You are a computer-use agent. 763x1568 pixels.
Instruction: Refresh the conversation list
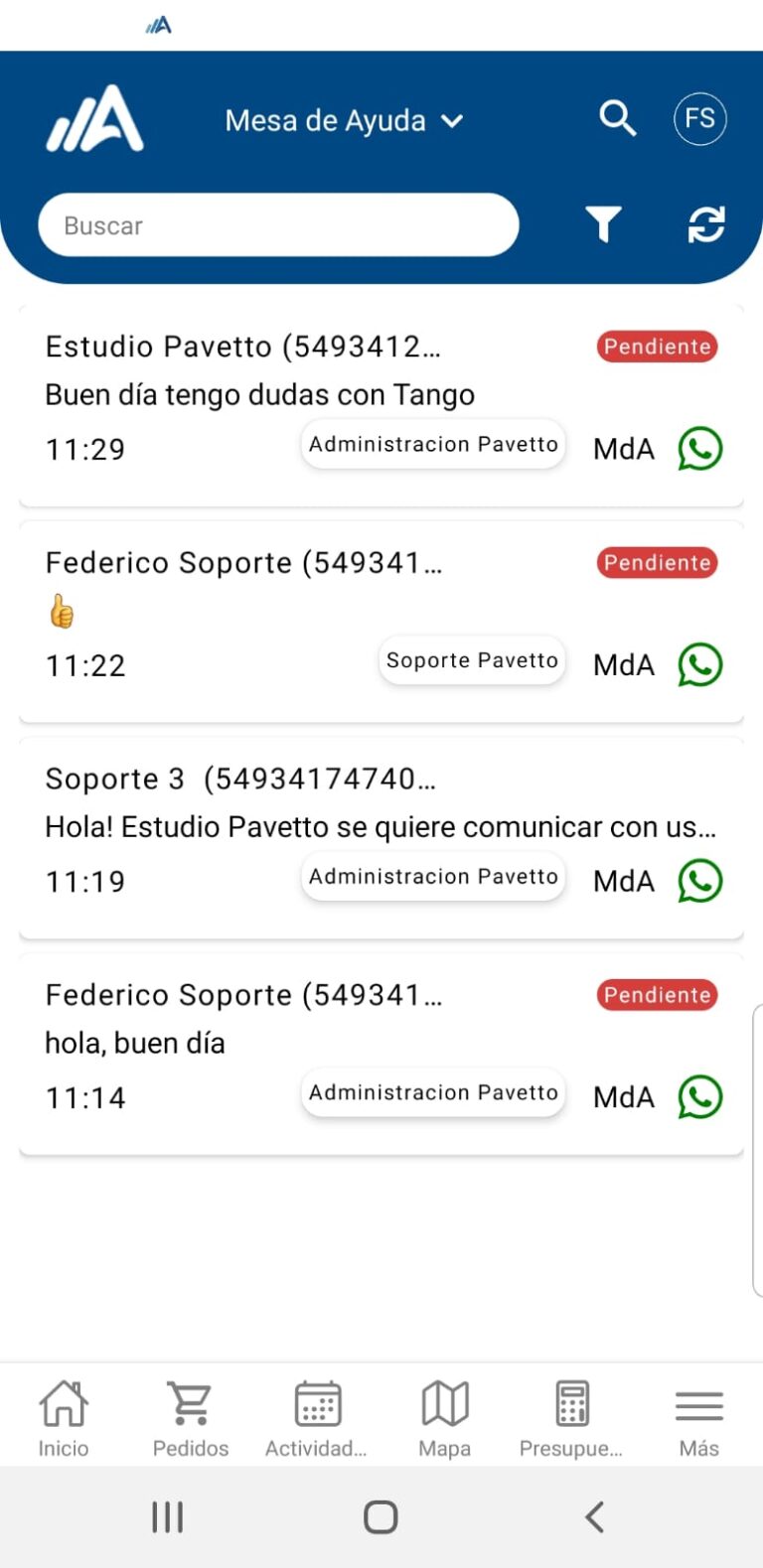(706, 224)
